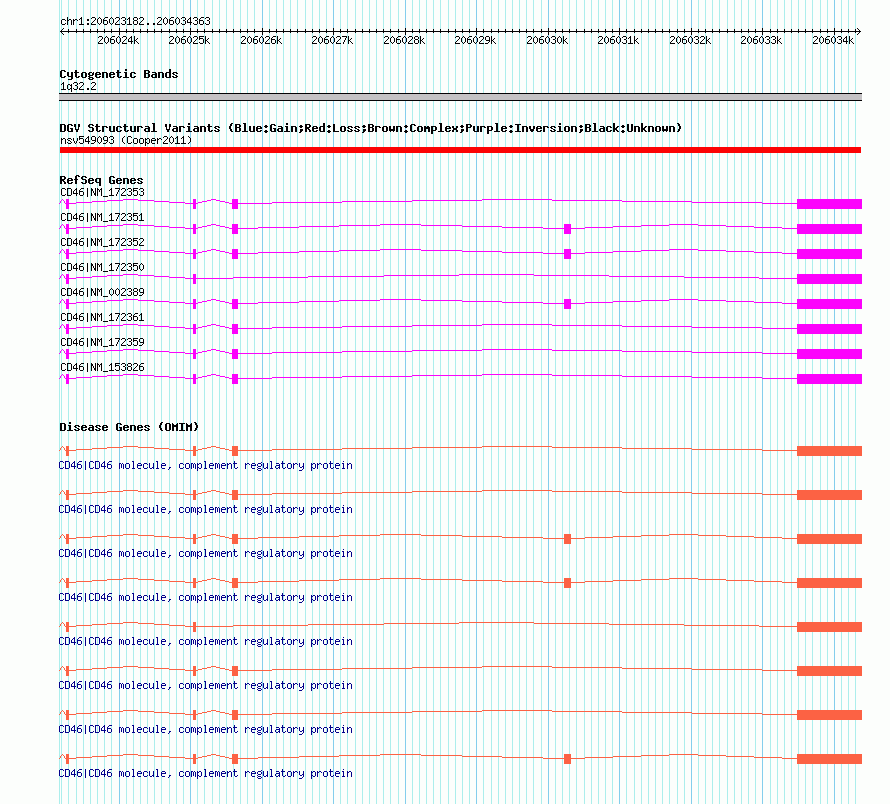The height and width of the screenshot is (804, 890).
Task: Click NM_002389's small exon near 206030k
Action: coord(567,304)
